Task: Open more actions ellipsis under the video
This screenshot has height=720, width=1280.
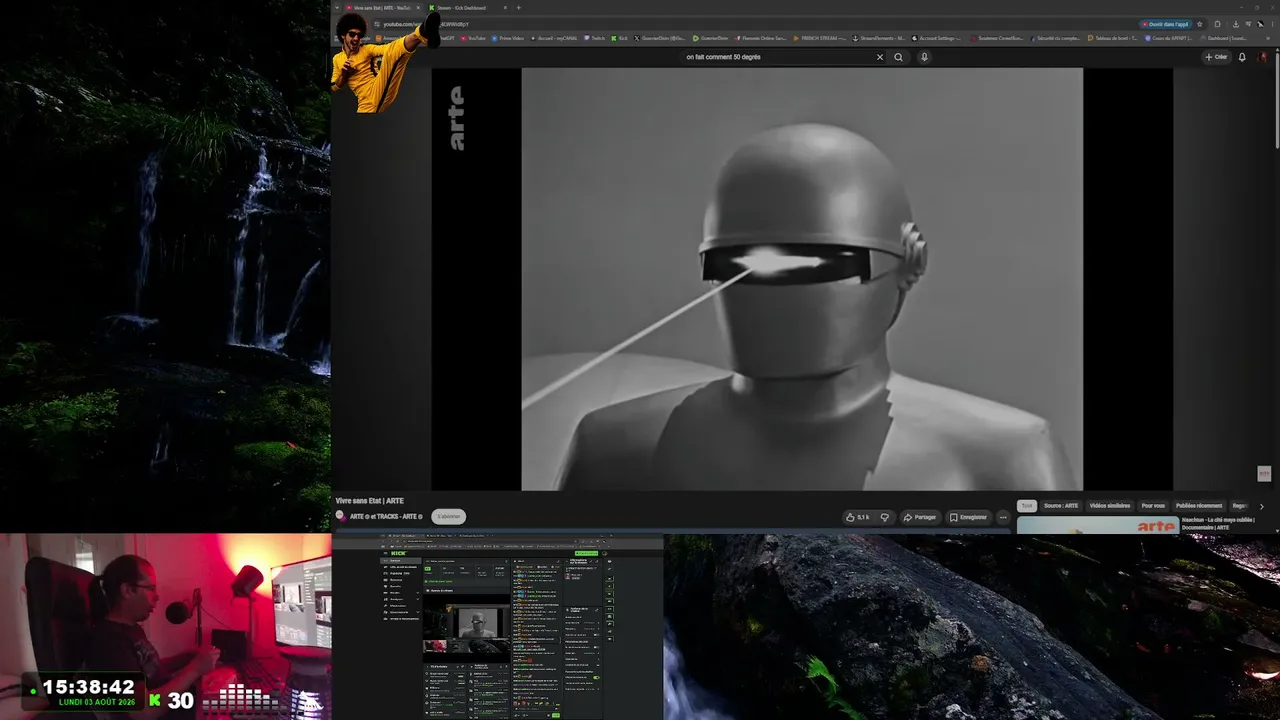Action: 1003,517
